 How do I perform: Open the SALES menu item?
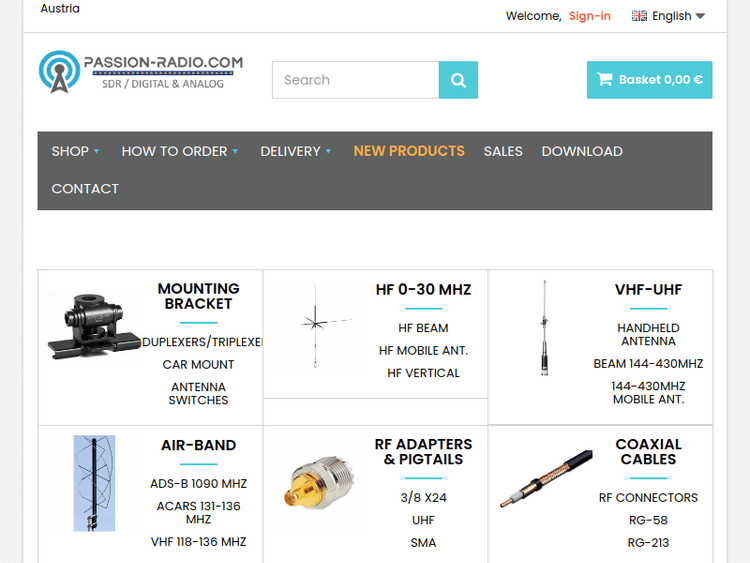[x=503, y=151]
